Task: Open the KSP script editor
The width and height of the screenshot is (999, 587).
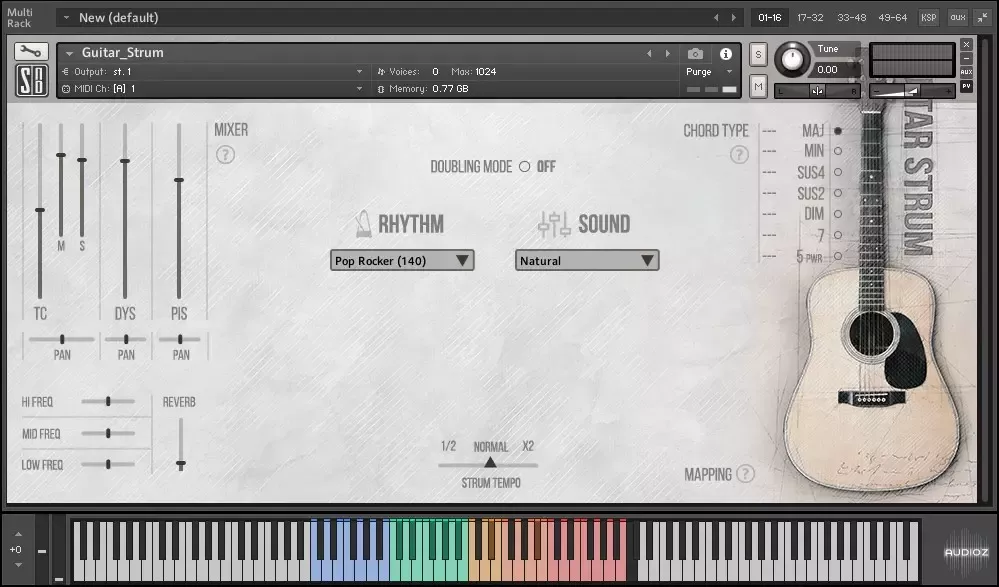Action: click(928, 18)
